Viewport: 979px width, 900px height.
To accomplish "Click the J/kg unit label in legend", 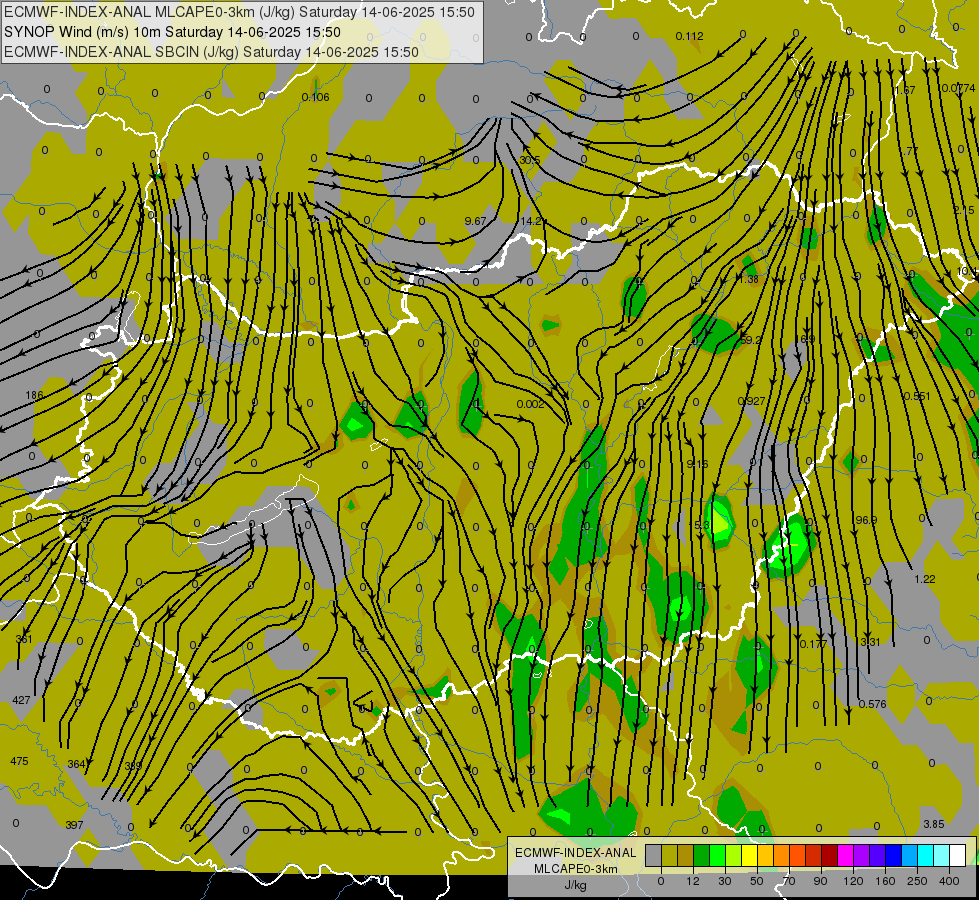I will tap(575, 885).
